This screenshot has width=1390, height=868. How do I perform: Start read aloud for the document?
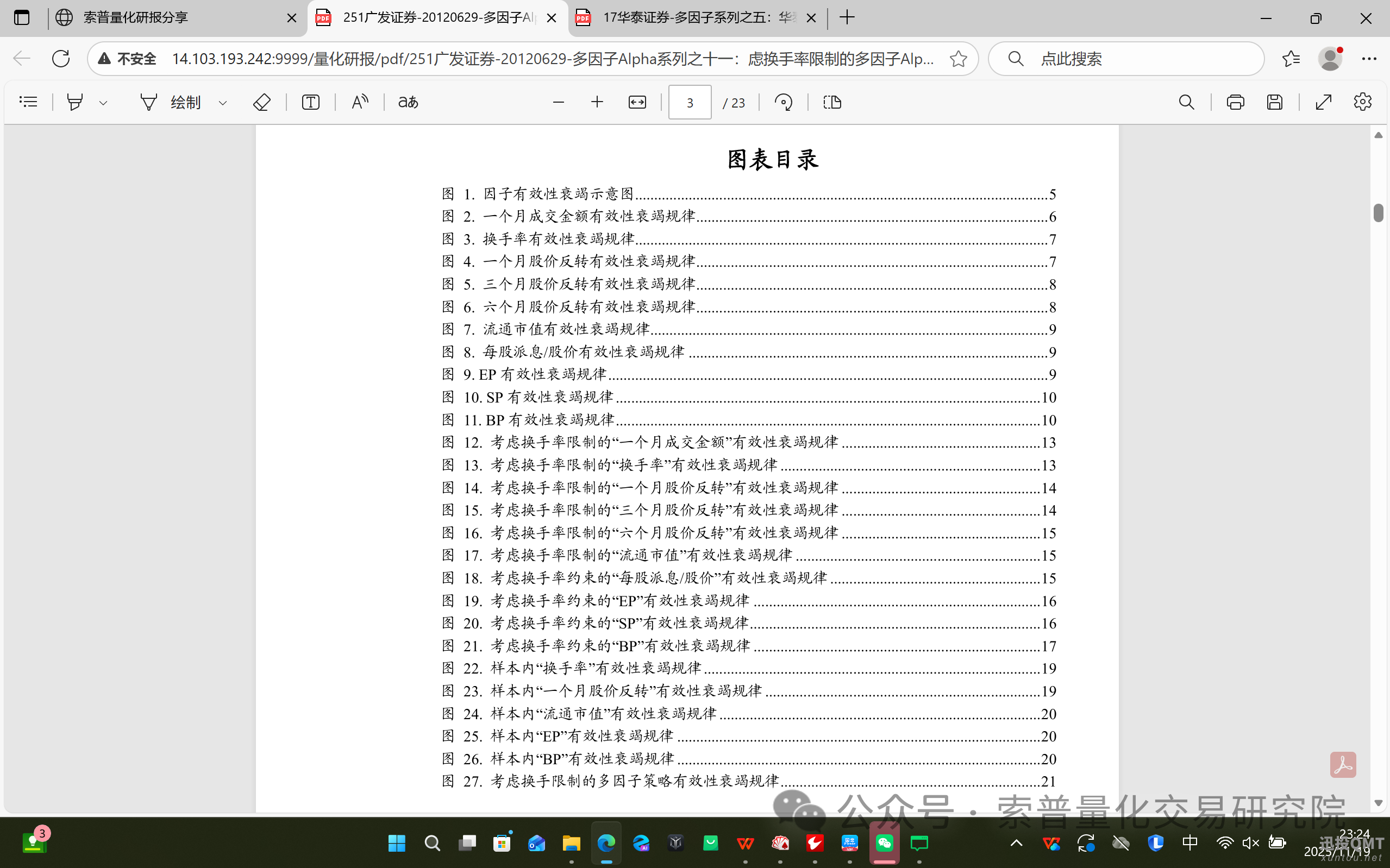pos(360,102)
